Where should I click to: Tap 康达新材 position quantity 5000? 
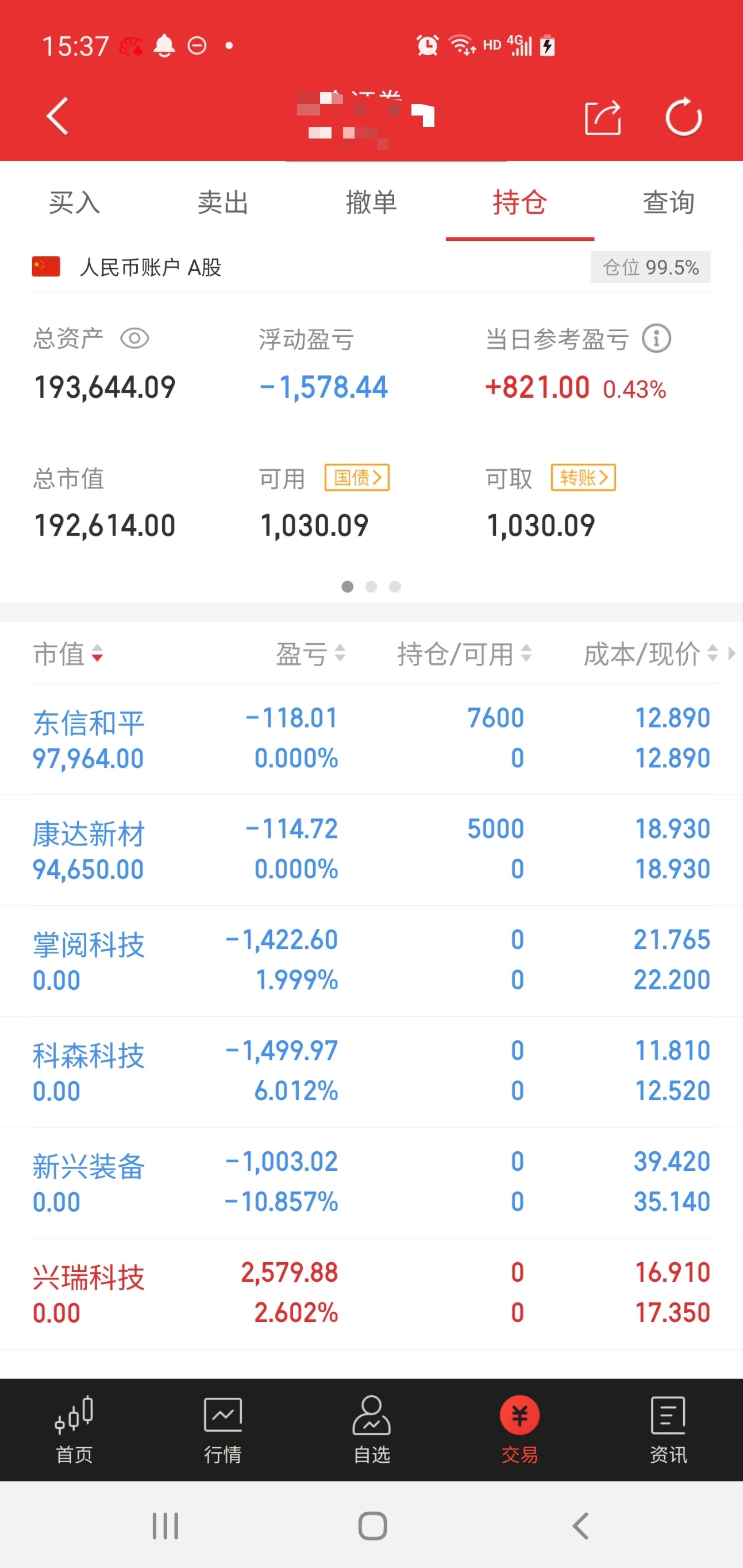click(495, 828)
